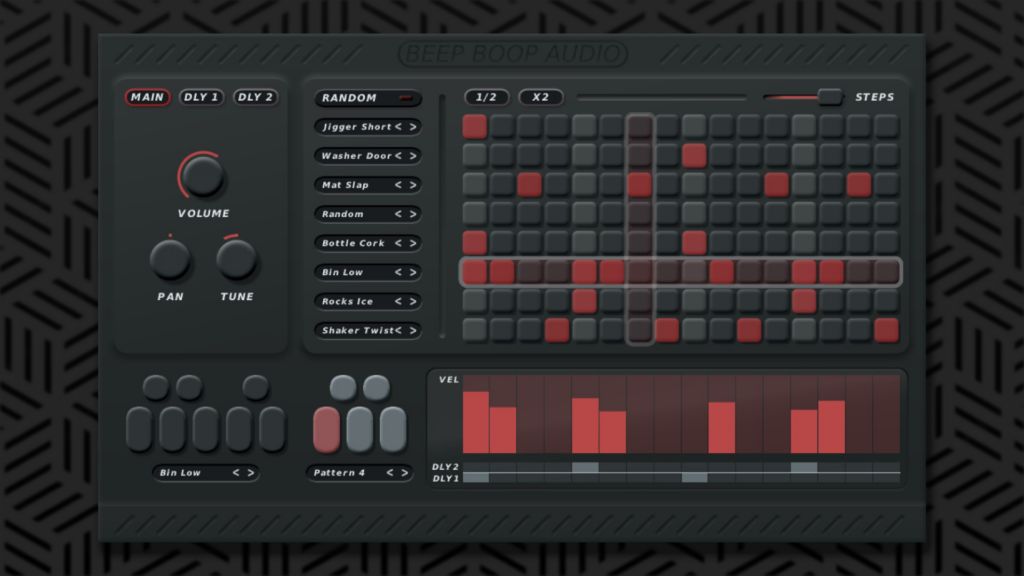1024x576 pixels.
Task: Toggle step 5 on Rocks Ice row
Action: [x=584, y=301]
